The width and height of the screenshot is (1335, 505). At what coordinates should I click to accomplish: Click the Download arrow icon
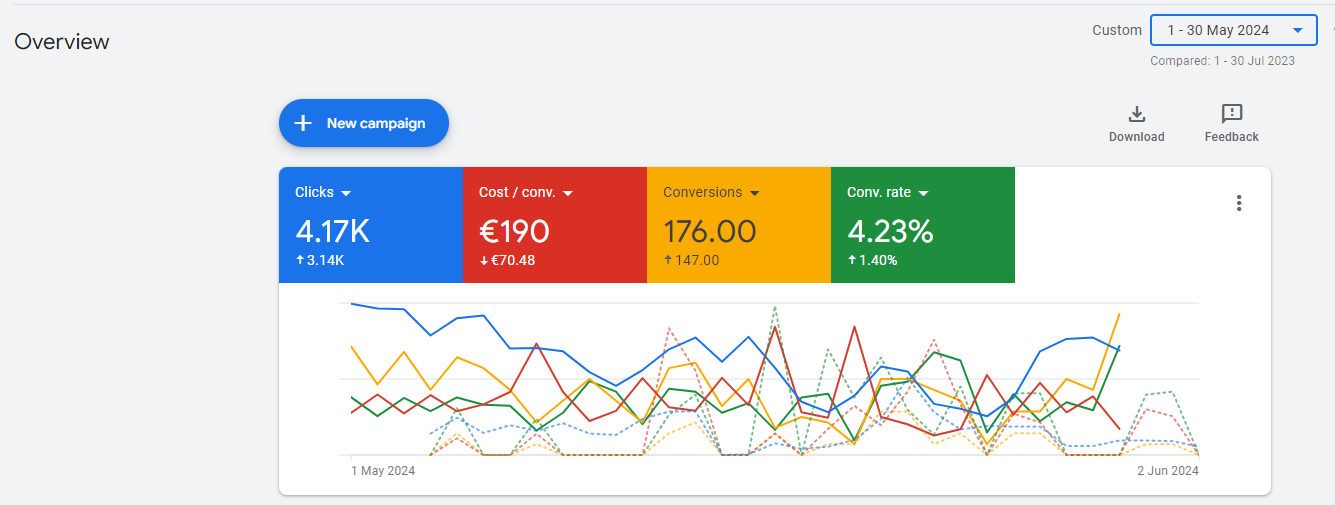(1136, 114)
